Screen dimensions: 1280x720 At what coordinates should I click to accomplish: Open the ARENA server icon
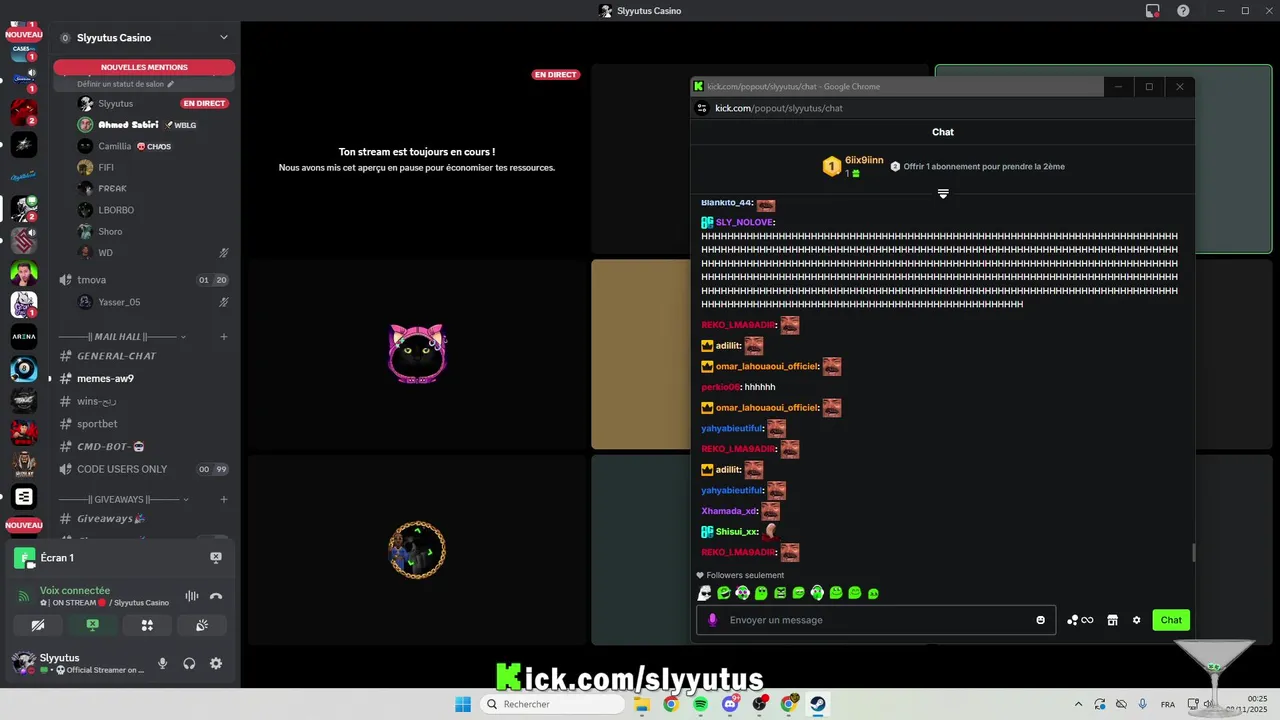point(24,337)
